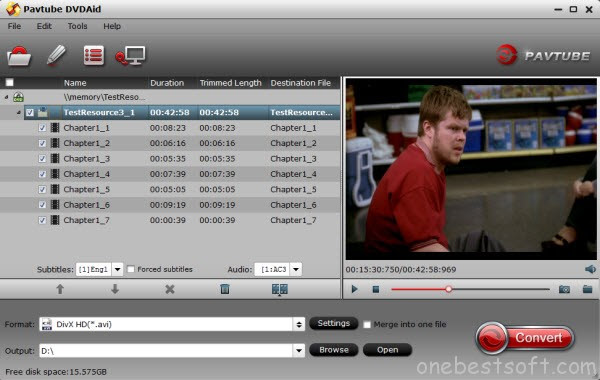Screen dimensions: 600x380
Task: Move selected item down with arrow
Action: pyautogui.click(x=115, y=289)
